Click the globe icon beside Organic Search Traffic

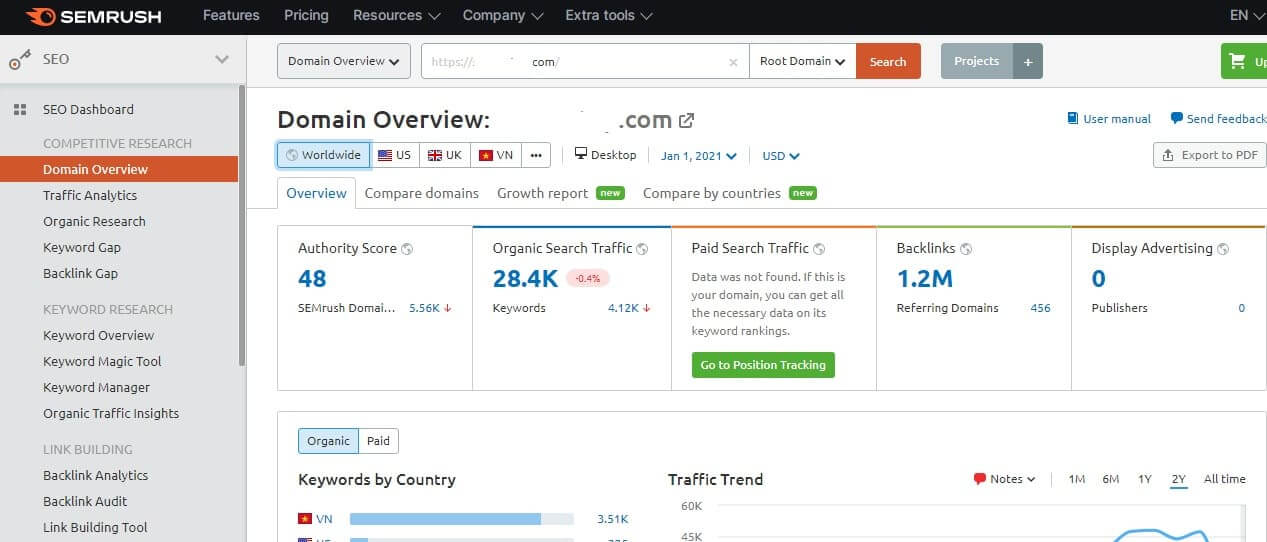tap(642, 249)
